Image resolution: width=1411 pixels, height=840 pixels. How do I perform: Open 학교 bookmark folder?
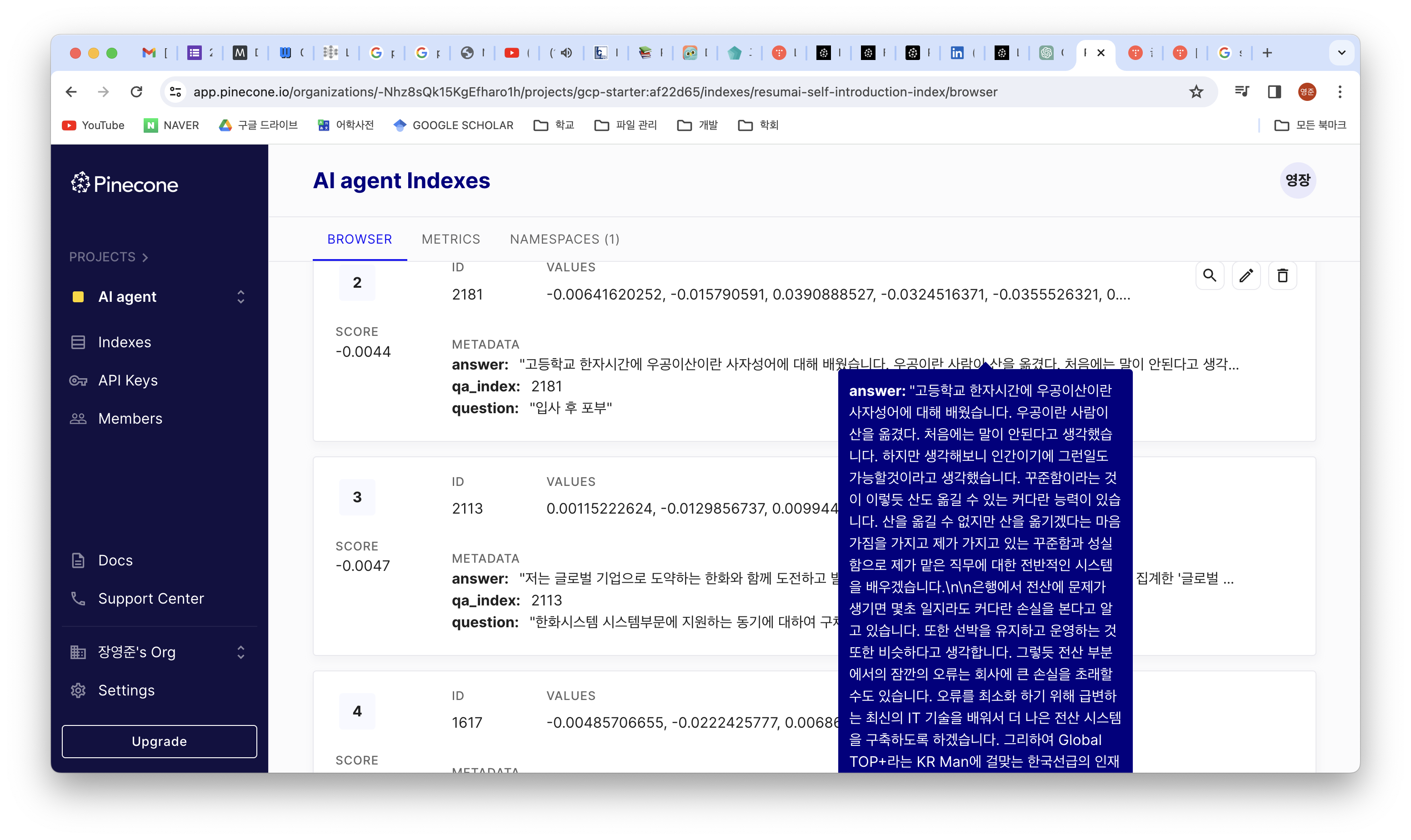tap(554, 125)
